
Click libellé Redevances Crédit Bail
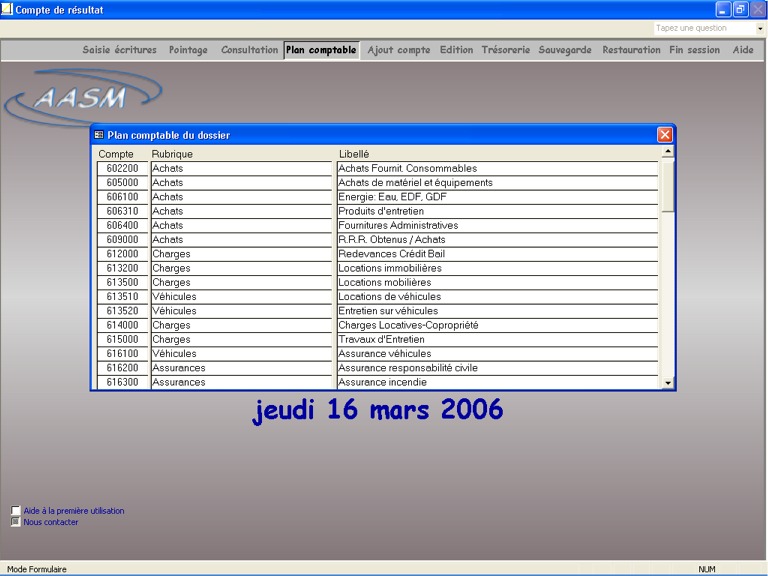coord(498,254)
